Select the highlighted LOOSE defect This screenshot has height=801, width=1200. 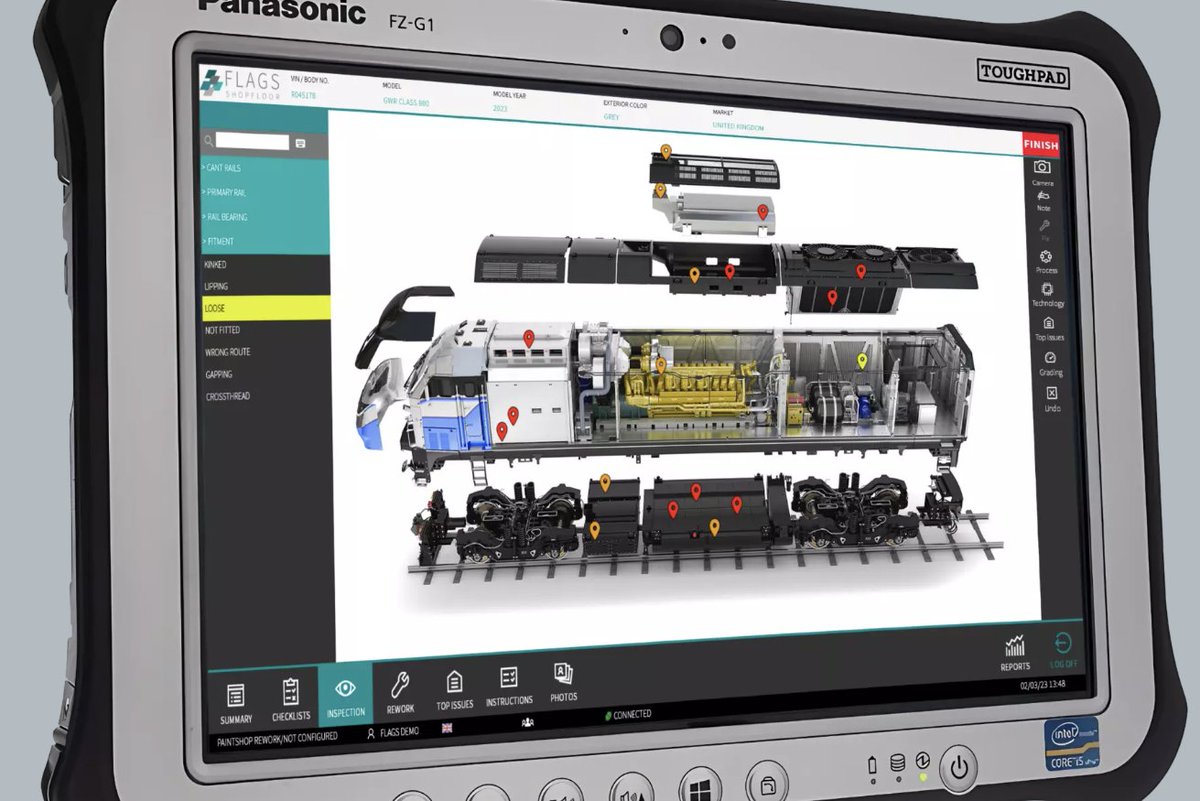tap(266, 308)
